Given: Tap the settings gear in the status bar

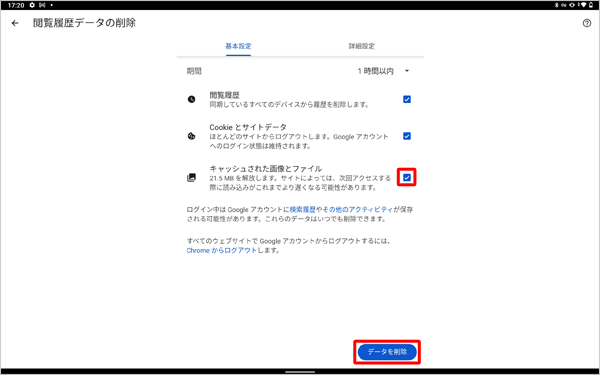Looking at the screenshot, I should (33, 5).
